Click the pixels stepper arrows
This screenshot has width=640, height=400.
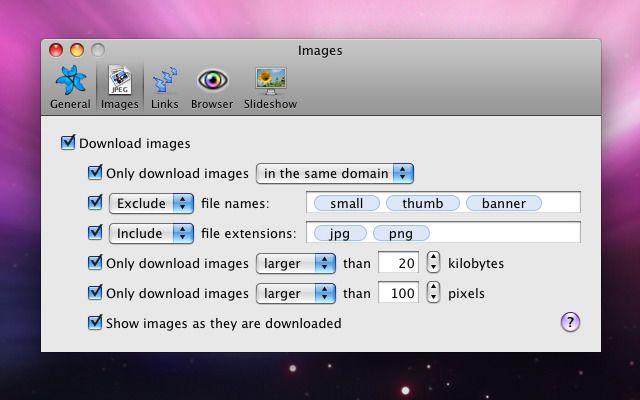tap(433, 294)
